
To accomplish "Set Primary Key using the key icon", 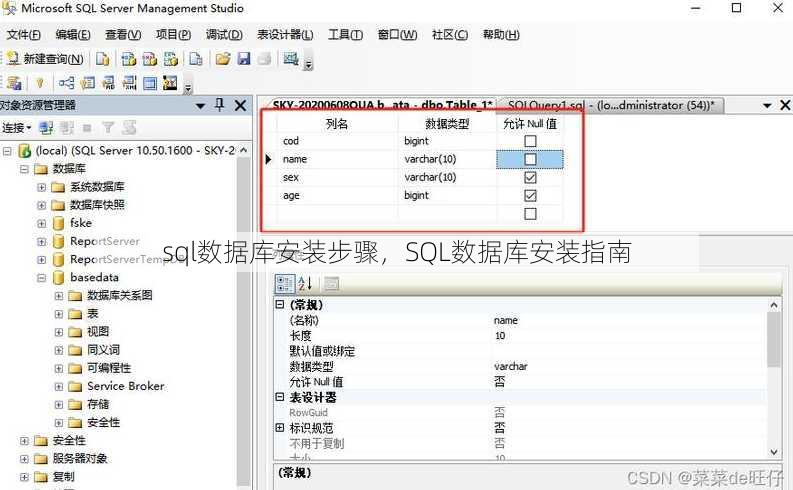I will coord(40,83).
